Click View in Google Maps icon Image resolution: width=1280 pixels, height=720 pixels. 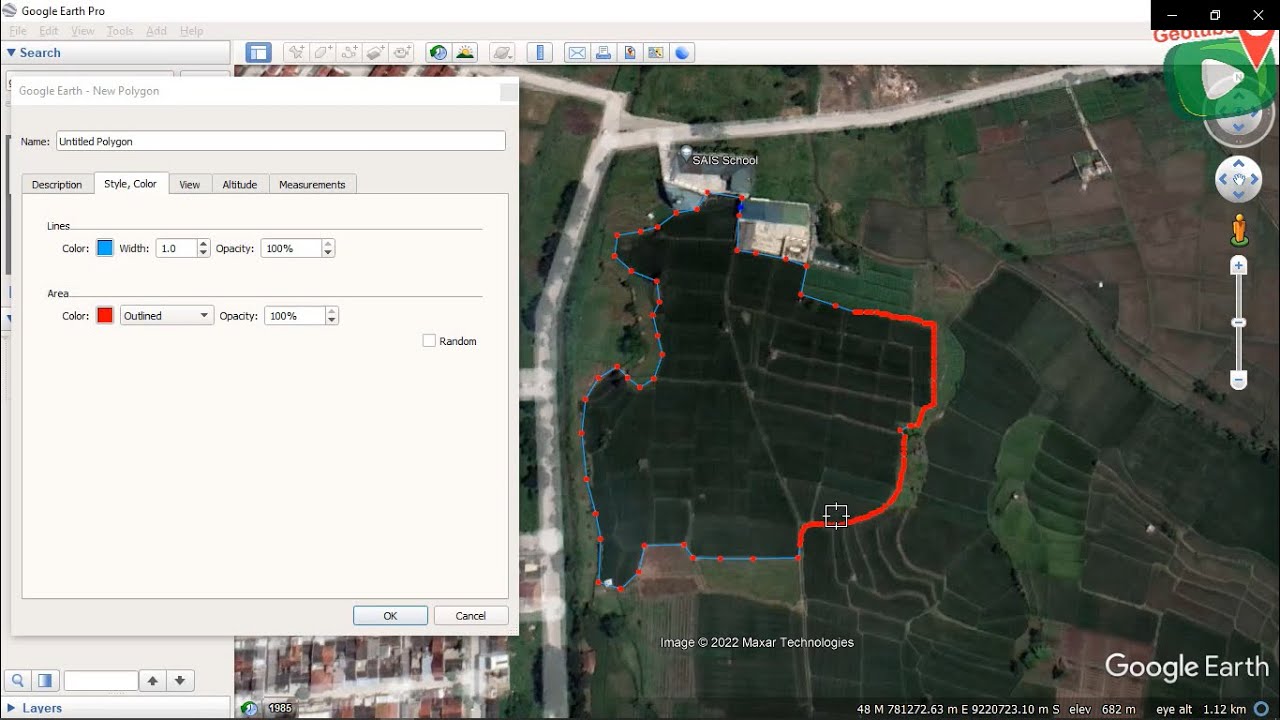click(x=656, y=53)
